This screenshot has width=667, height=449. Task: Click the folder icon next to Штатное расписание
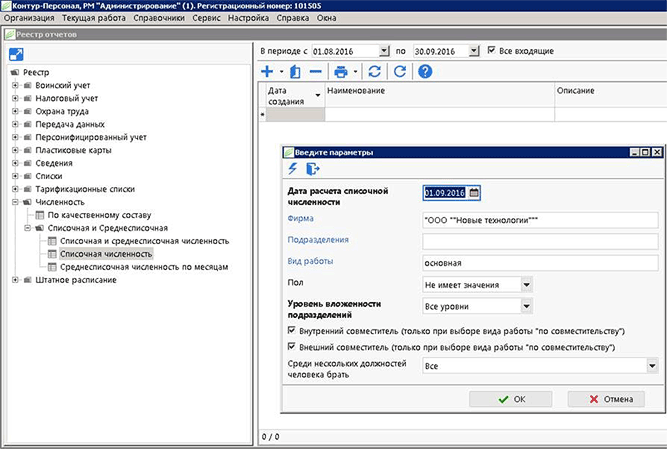tap(28, 280)
